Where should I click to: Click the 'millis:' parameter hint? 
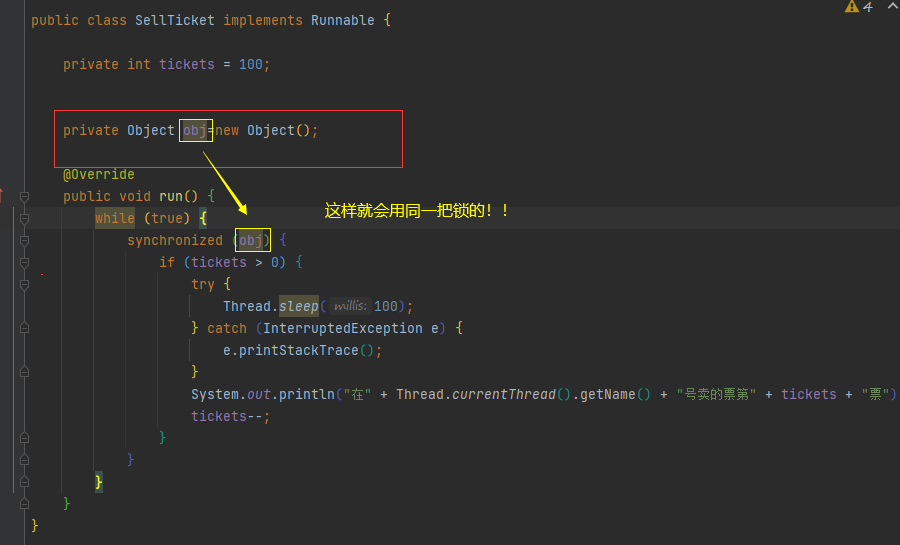350,306
